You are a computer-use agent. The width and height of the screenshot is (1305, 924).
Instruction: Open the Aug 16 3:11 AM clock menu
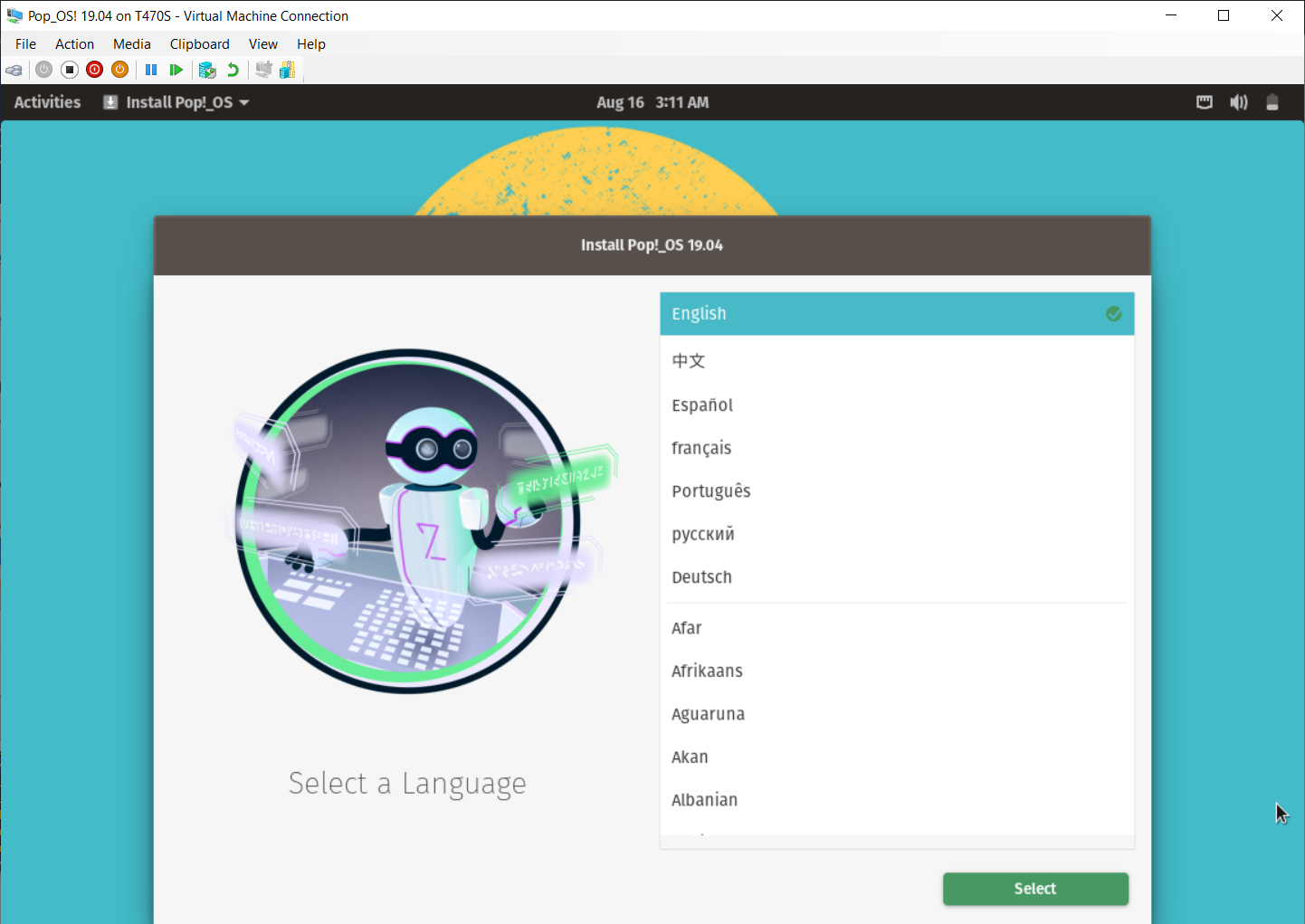pyautogui.click(x=652, y=102)
